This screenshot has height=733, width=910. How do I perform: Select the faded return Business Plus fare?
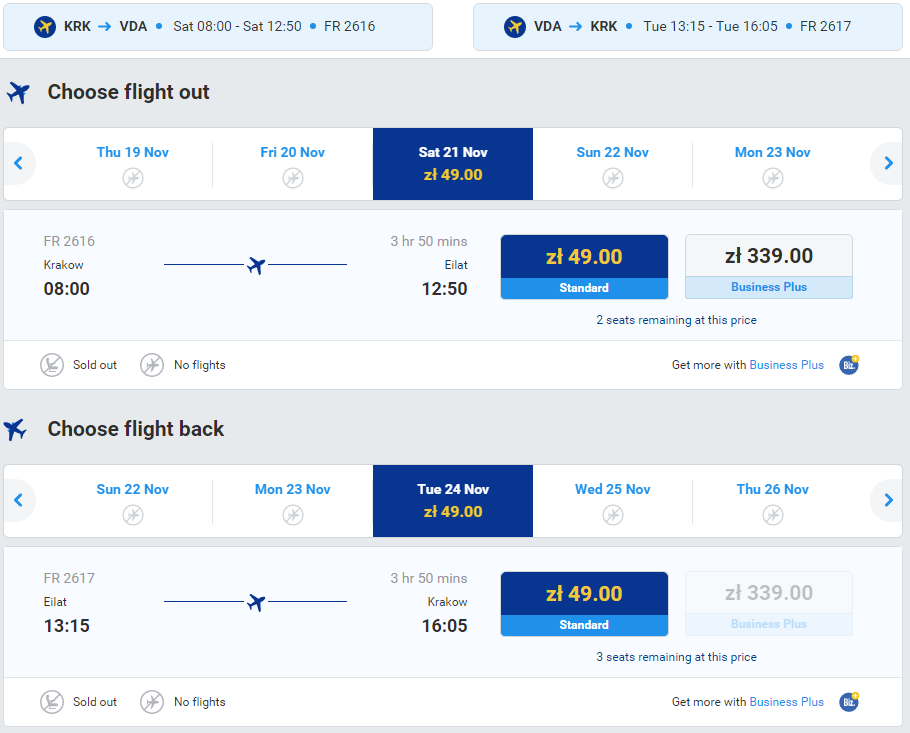[x=768, y=603]
